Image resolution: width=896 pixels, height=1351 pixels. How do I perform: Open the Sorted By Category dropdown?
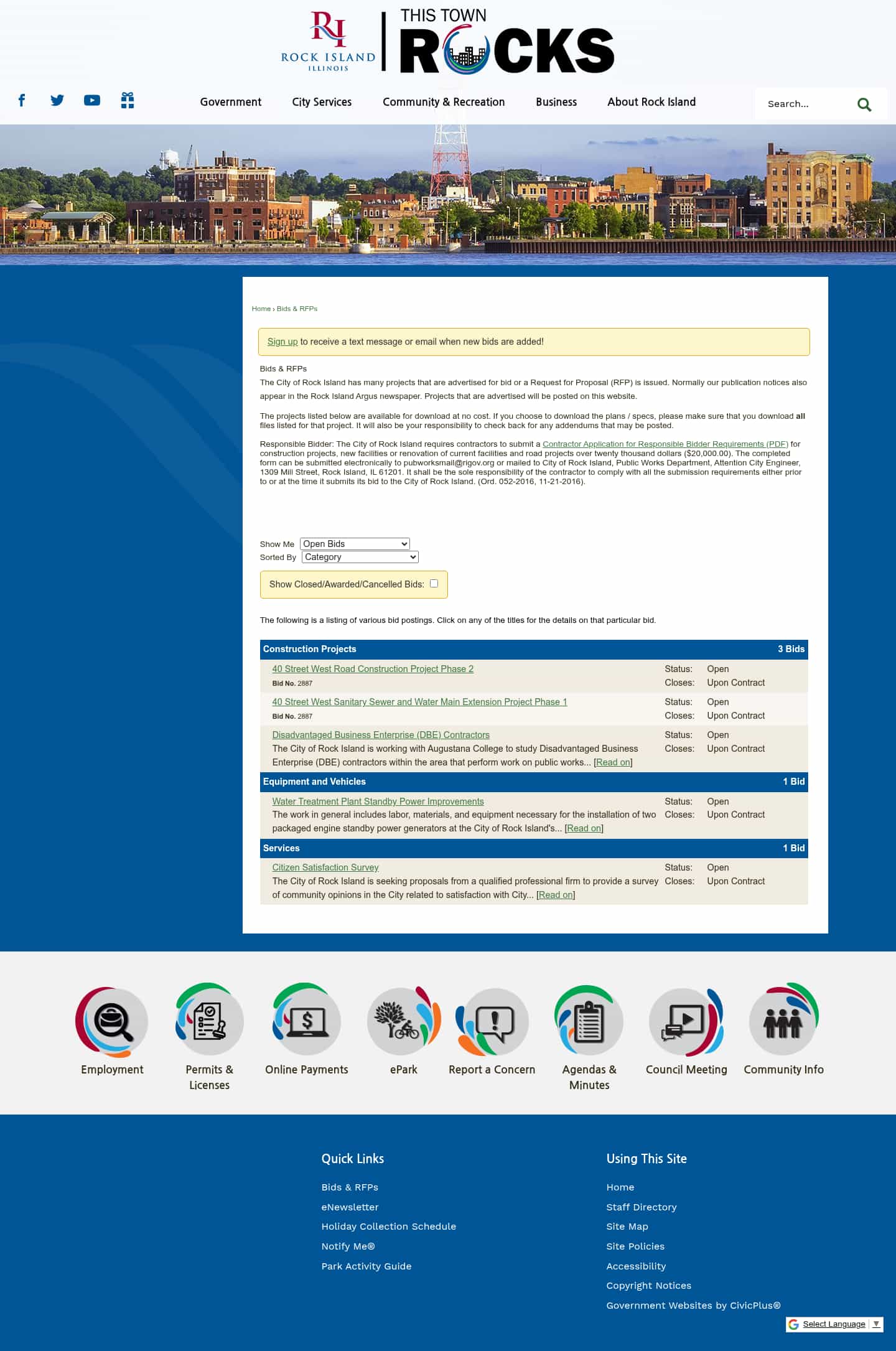(360, 557)
